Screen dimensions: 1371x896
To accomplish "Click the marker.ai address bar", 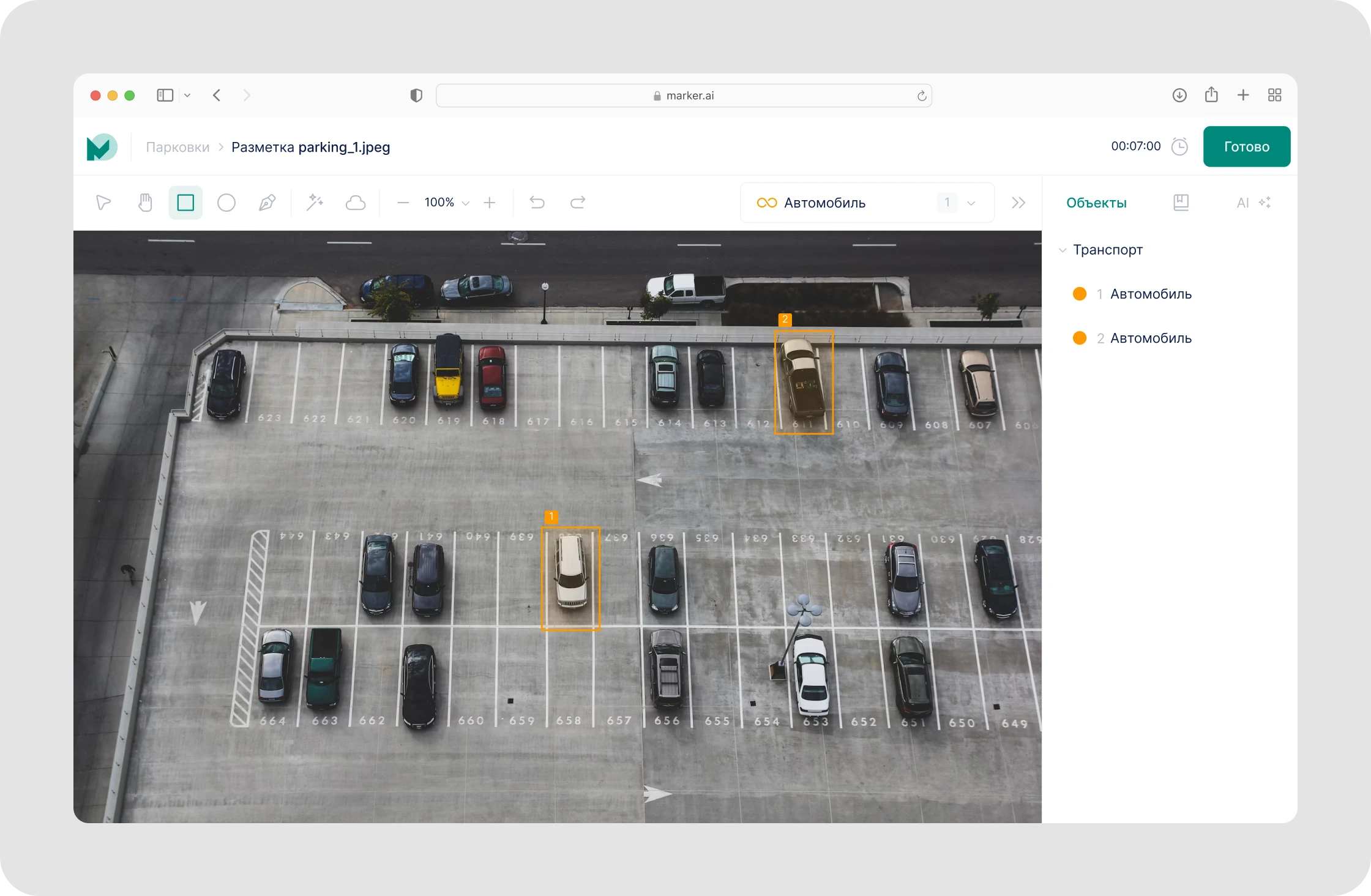I will 684,95.
